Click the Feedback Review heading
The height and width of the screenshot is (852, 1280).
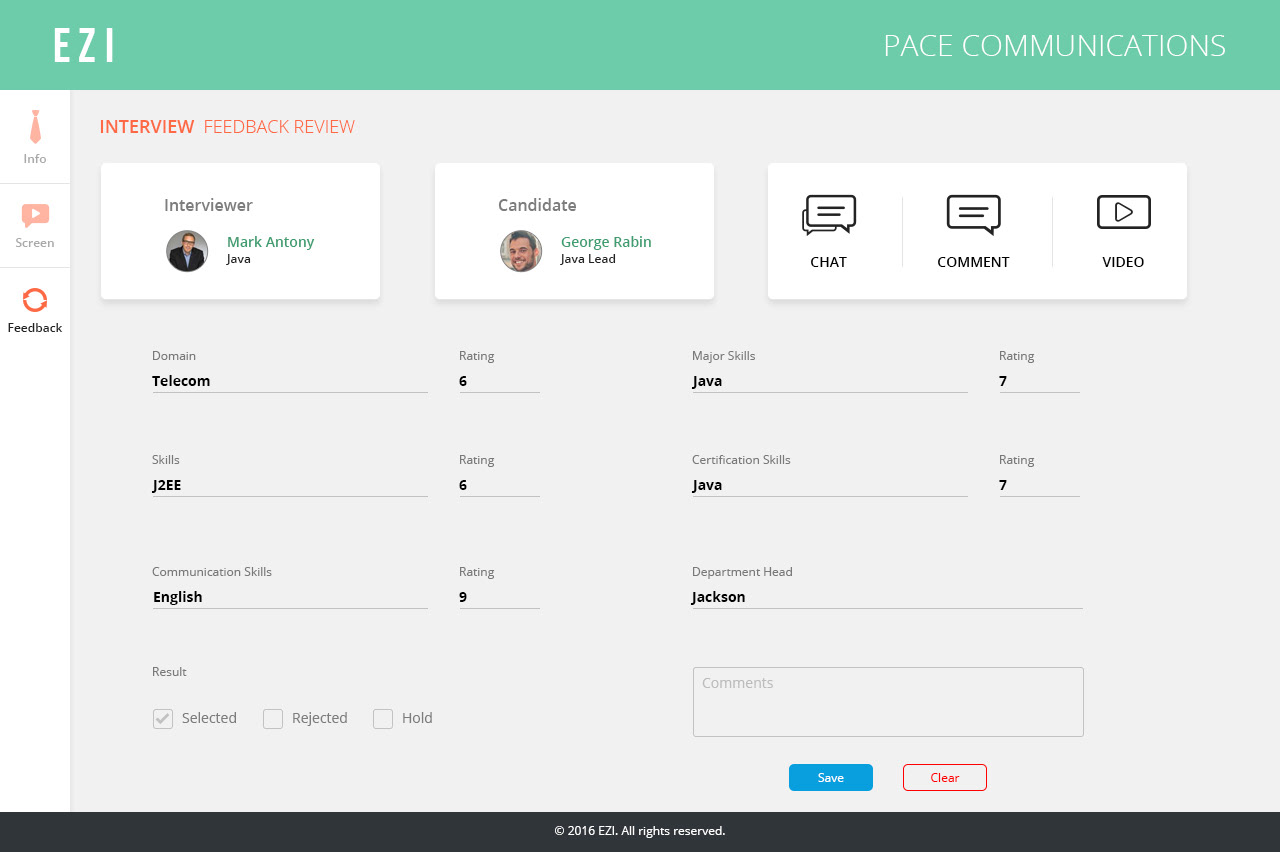pos(279,127)
